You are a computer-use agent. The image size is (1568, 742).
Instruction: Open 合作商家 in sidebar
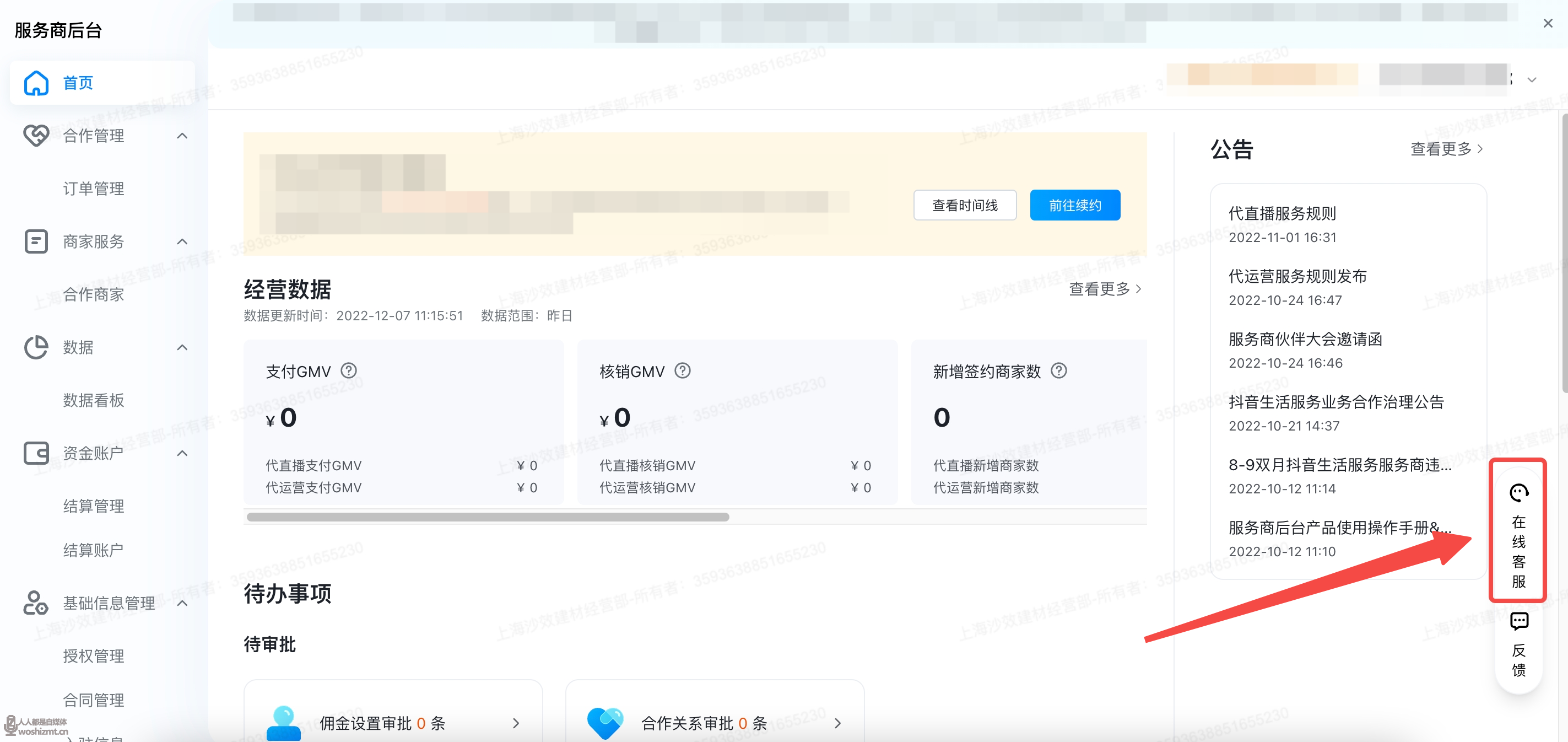pos(93,294)
